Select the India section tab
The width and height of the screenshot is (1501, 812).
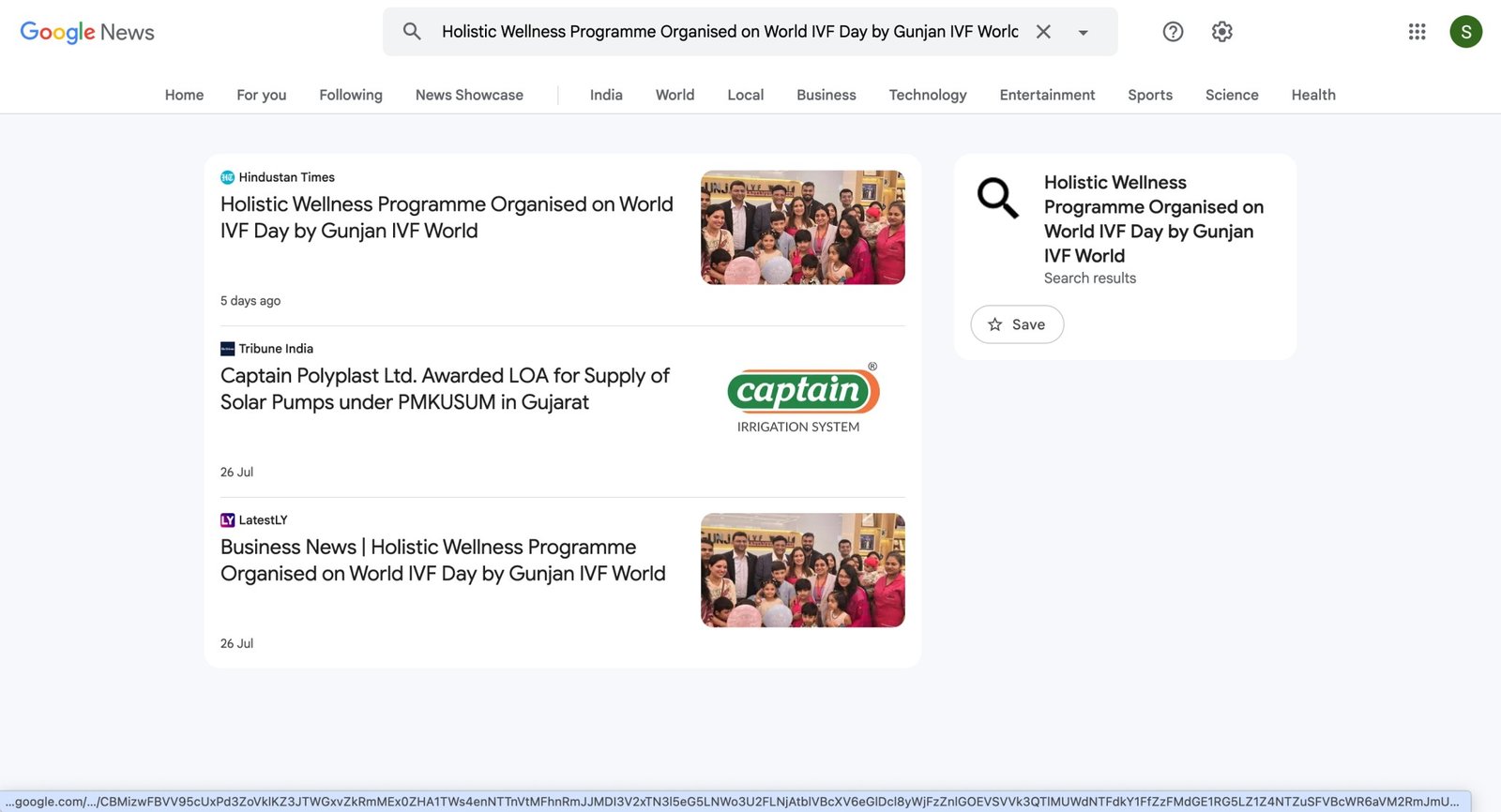click(x=606, y=95)
